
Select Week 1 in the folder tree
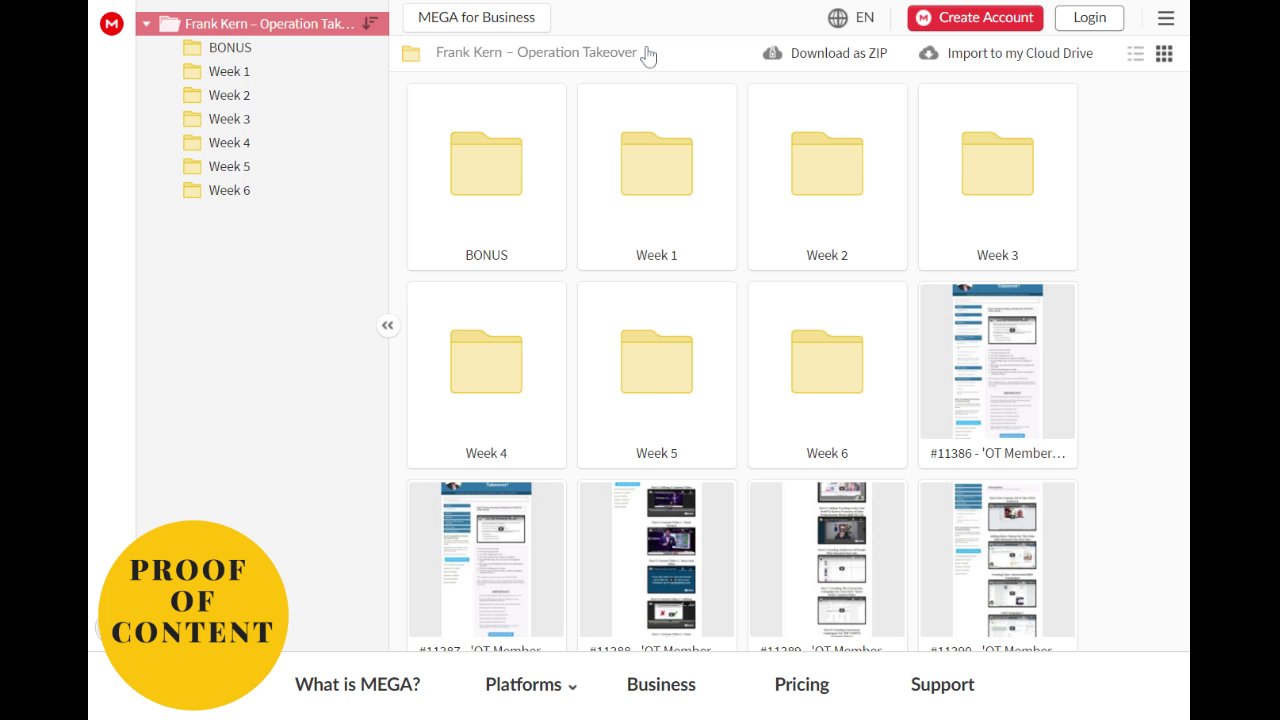(229, 71)
